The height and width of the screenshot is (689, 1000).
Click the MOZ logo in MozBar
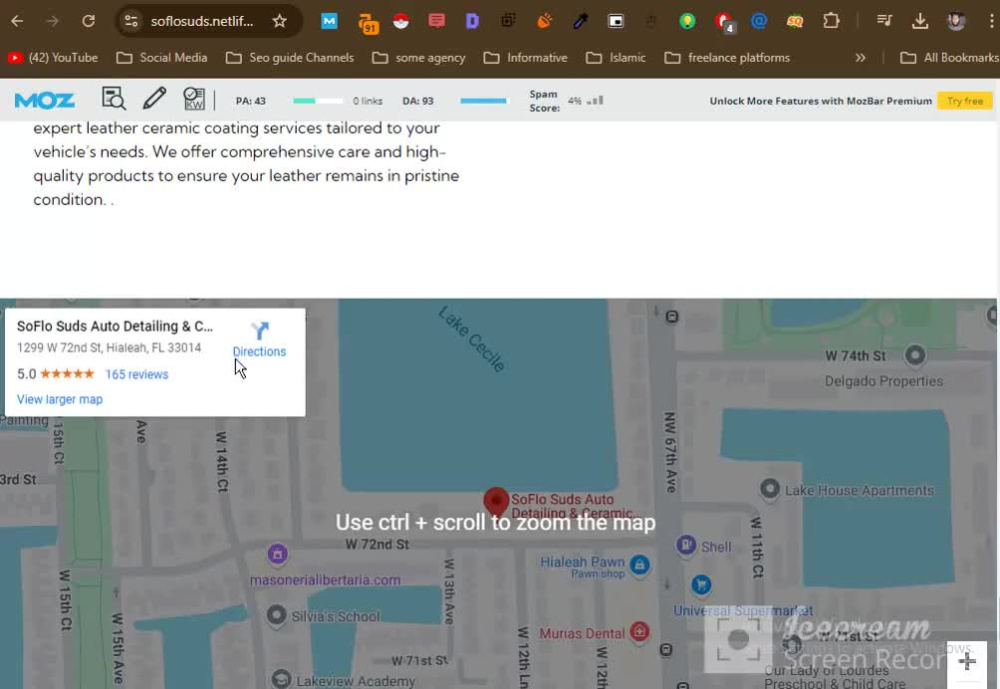pyautogui.click(x=44, y=100)
